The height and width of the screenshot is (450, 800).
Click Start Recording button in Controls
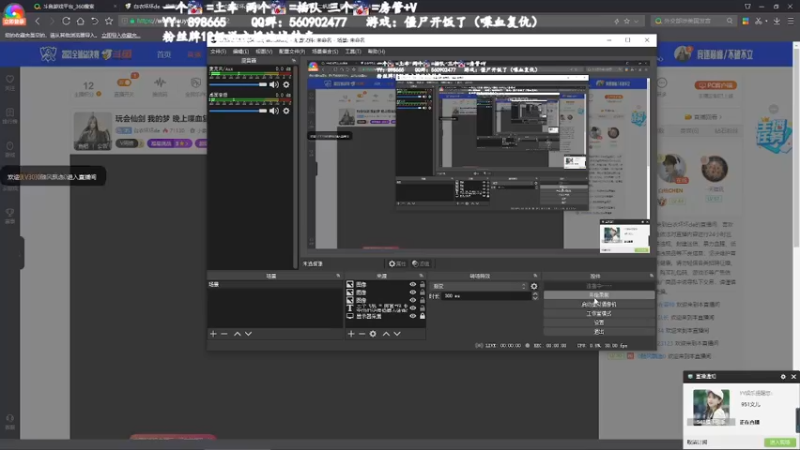pyautogui.click(x=599, y=295)
